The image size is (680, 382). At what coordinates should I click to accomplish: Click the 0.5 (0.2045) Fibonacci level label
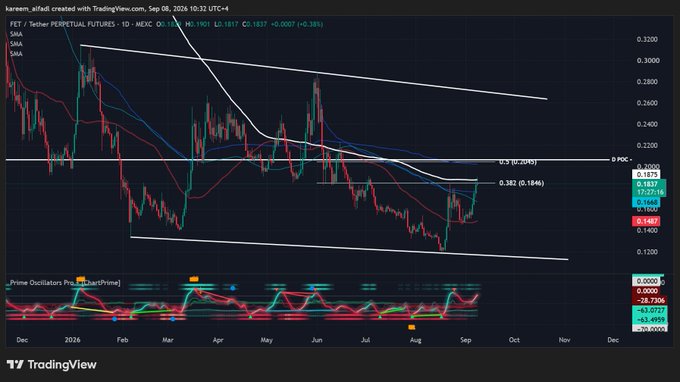coord(518,162)
